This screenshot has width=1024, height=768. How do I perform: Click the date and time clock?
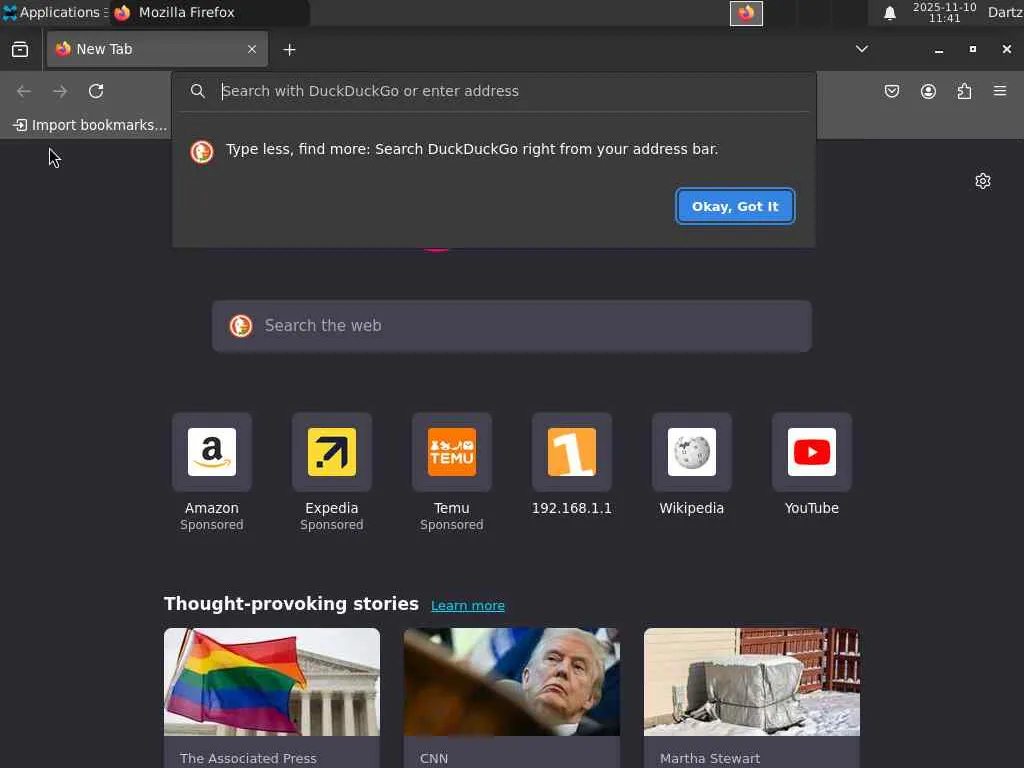point(944,12)
